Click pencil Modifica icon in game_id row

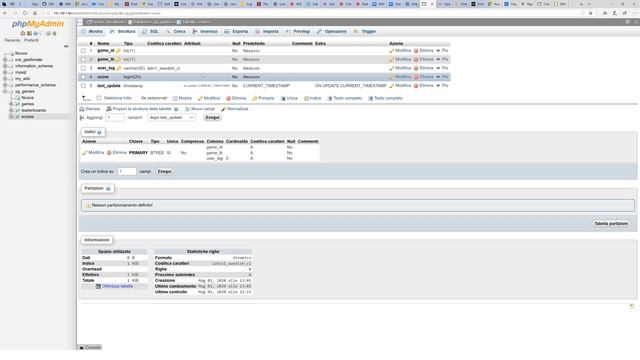391,51
